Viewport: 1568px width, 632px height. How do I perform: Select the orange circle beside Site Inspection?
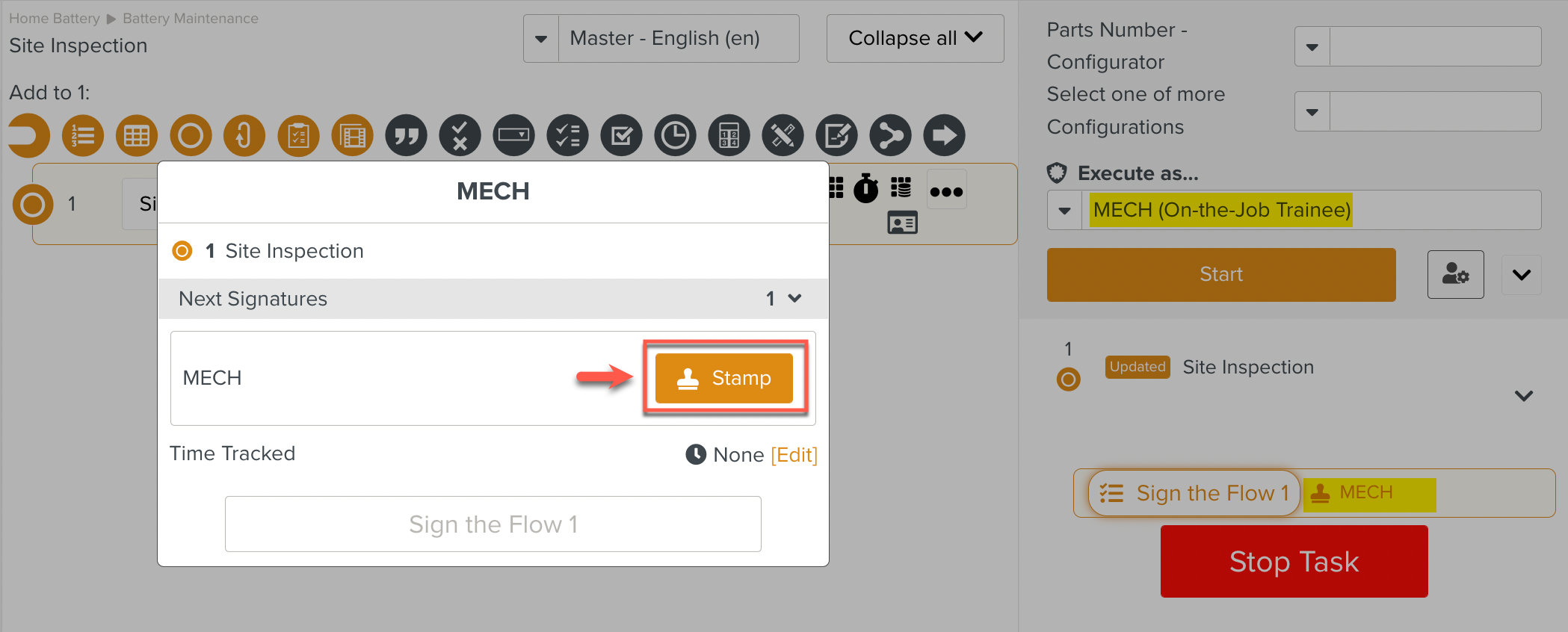[182, 251]
